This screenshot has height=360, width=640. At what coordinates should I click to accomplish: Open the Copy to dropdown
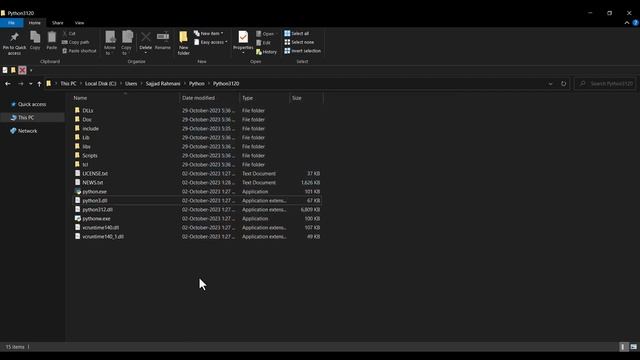click(x=127, y=43)
